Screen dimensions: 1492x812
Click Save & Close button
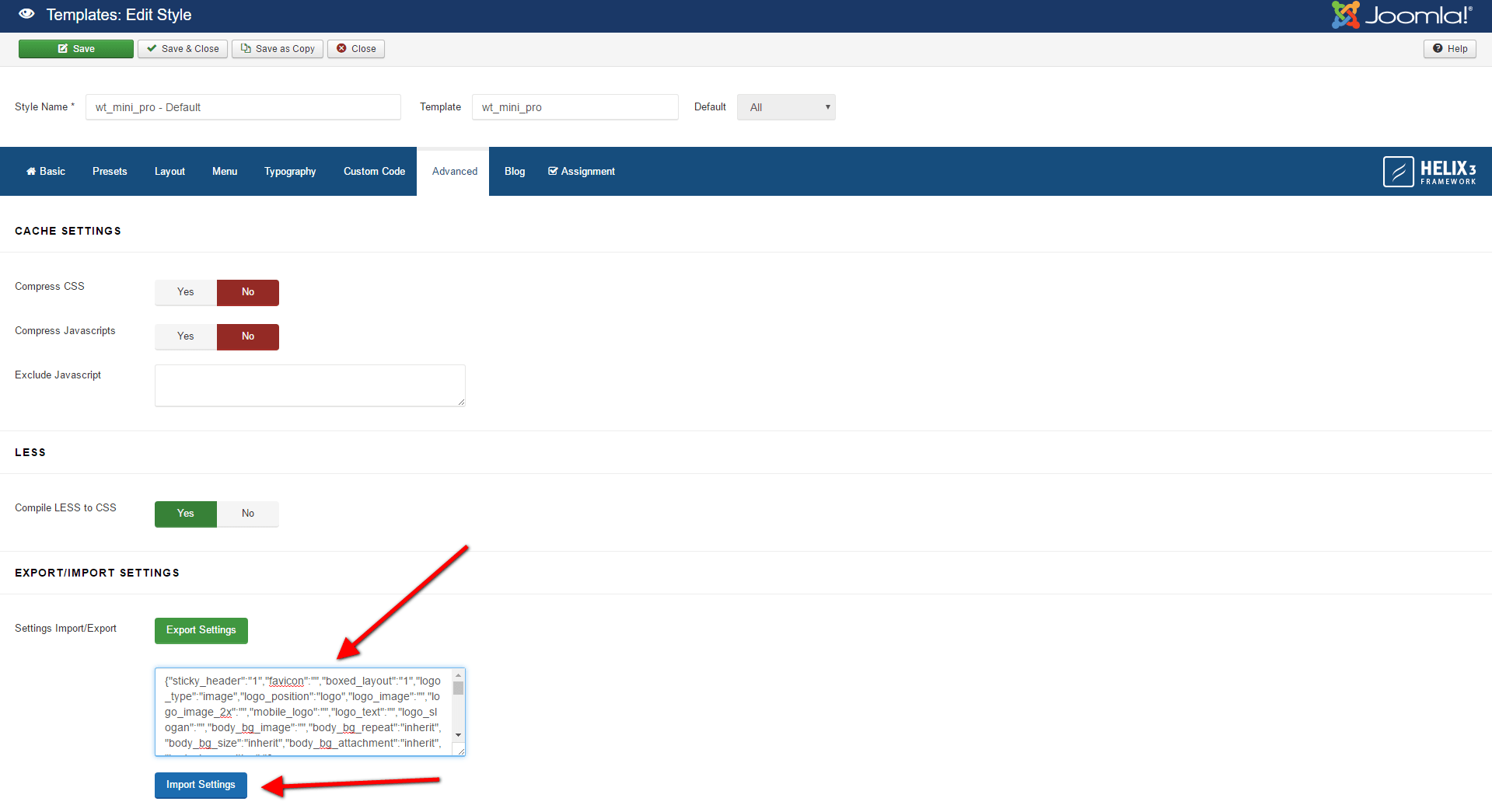(183, 49)
